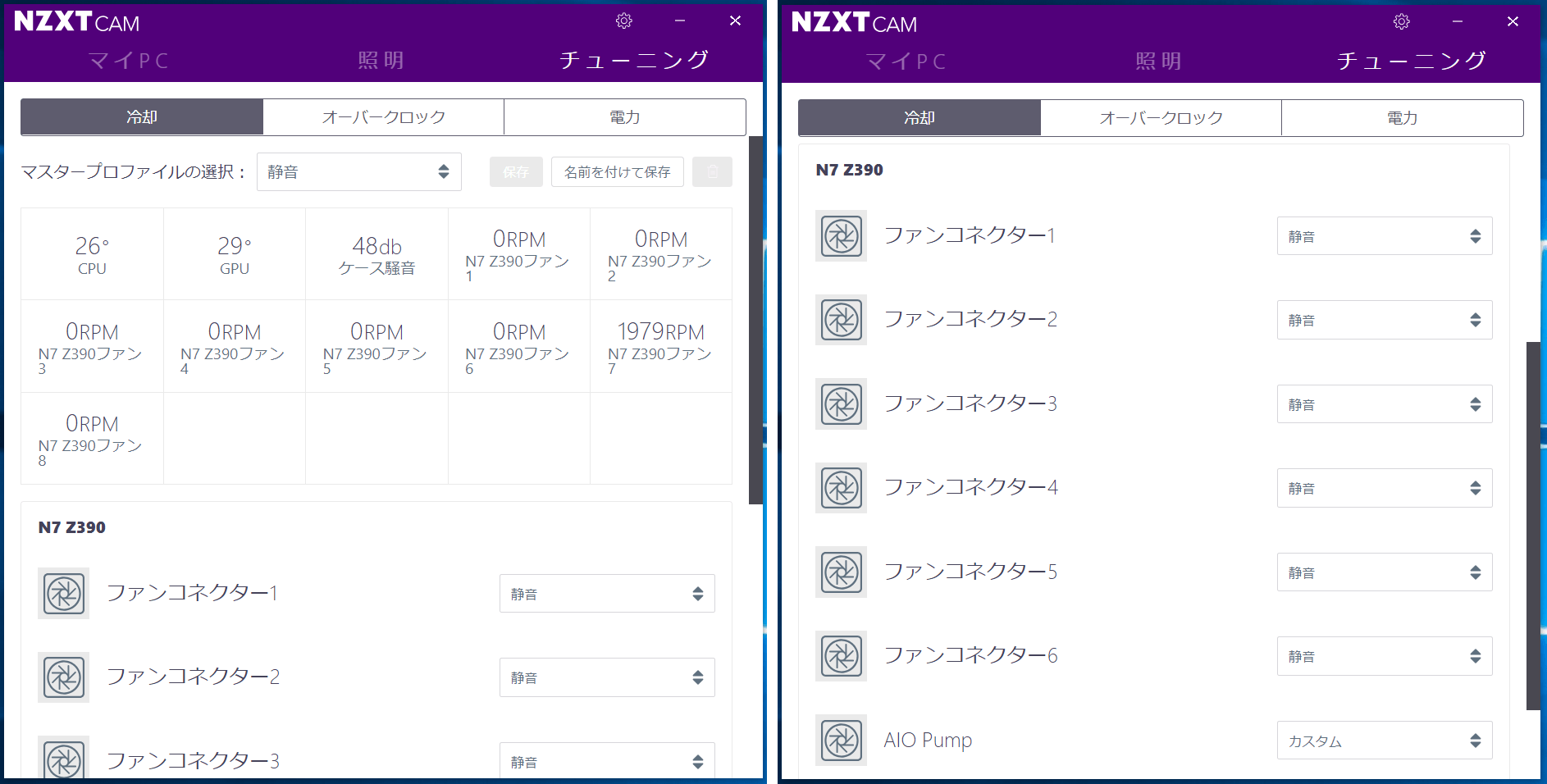Screen dimensions: 1547x784
Task: Open オーバークロック sub-tab in right window
Action: tap(1161, 118)
